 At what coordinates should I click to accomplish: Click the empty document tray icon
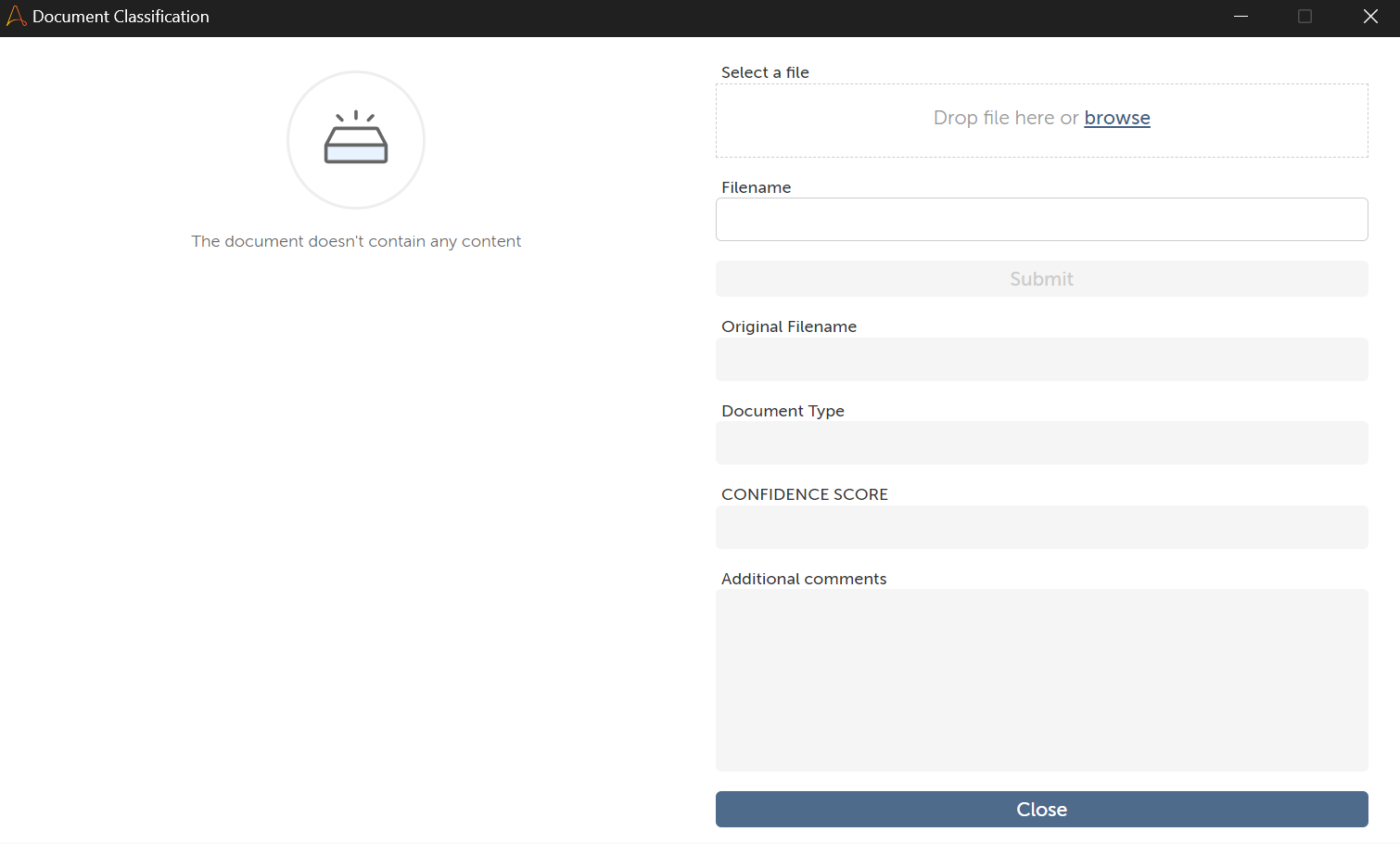point(356,139)
